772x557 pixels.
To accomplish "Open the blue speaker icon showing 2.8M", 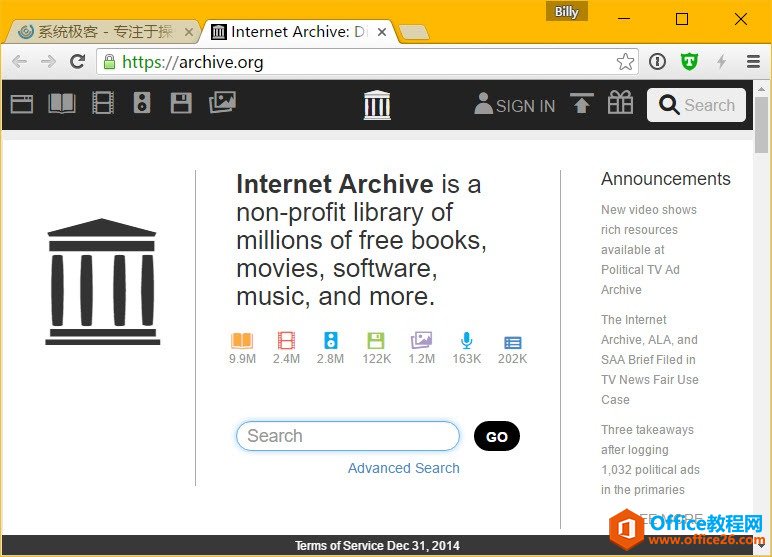I will click(x=330, y=341).
